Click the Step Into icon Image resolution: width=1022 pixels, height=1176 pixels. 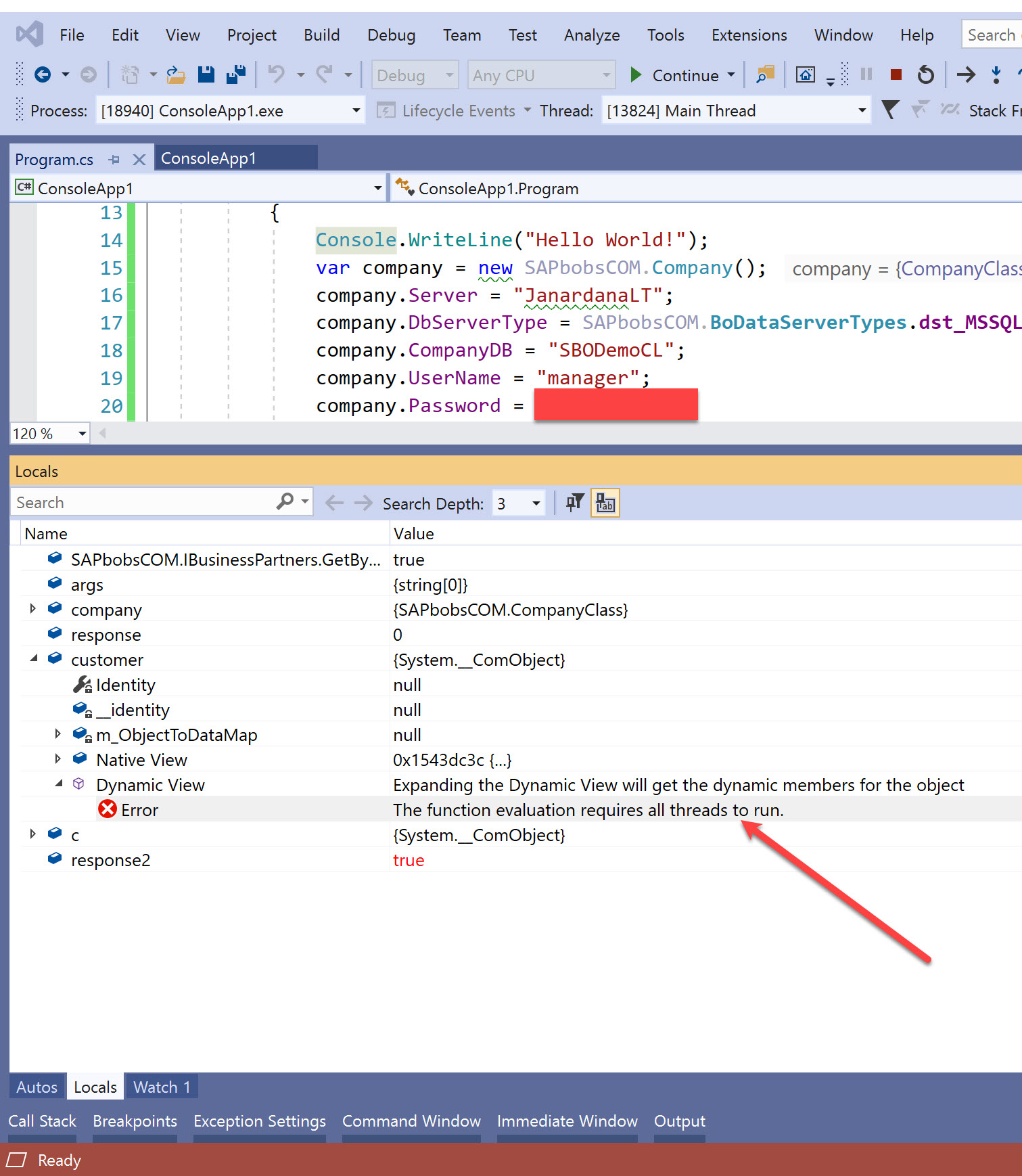pyautogui.click(x=996, y=74)
